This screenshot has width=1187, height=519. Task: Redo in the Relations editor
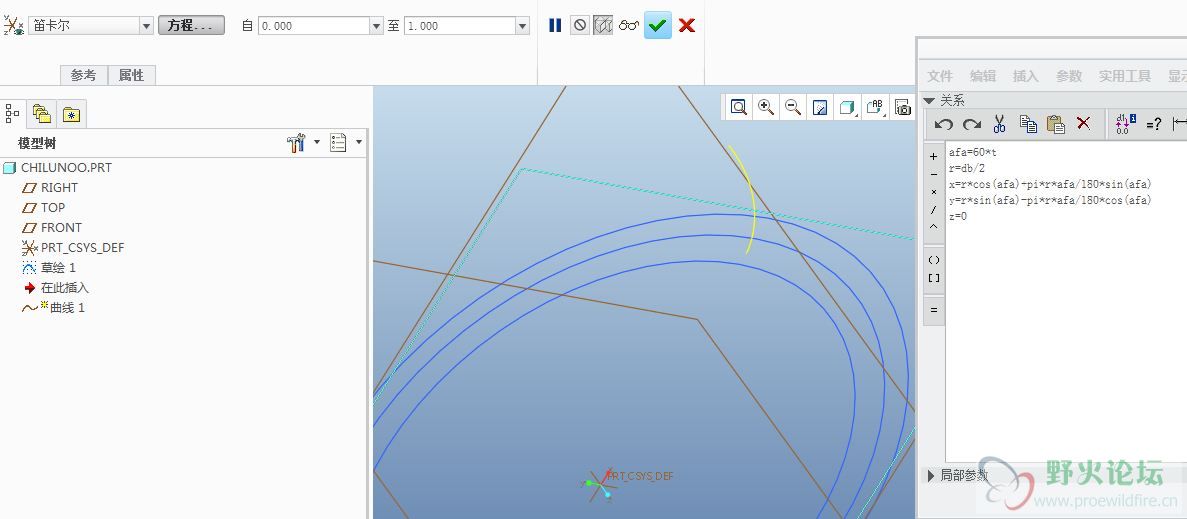(972, 124)
